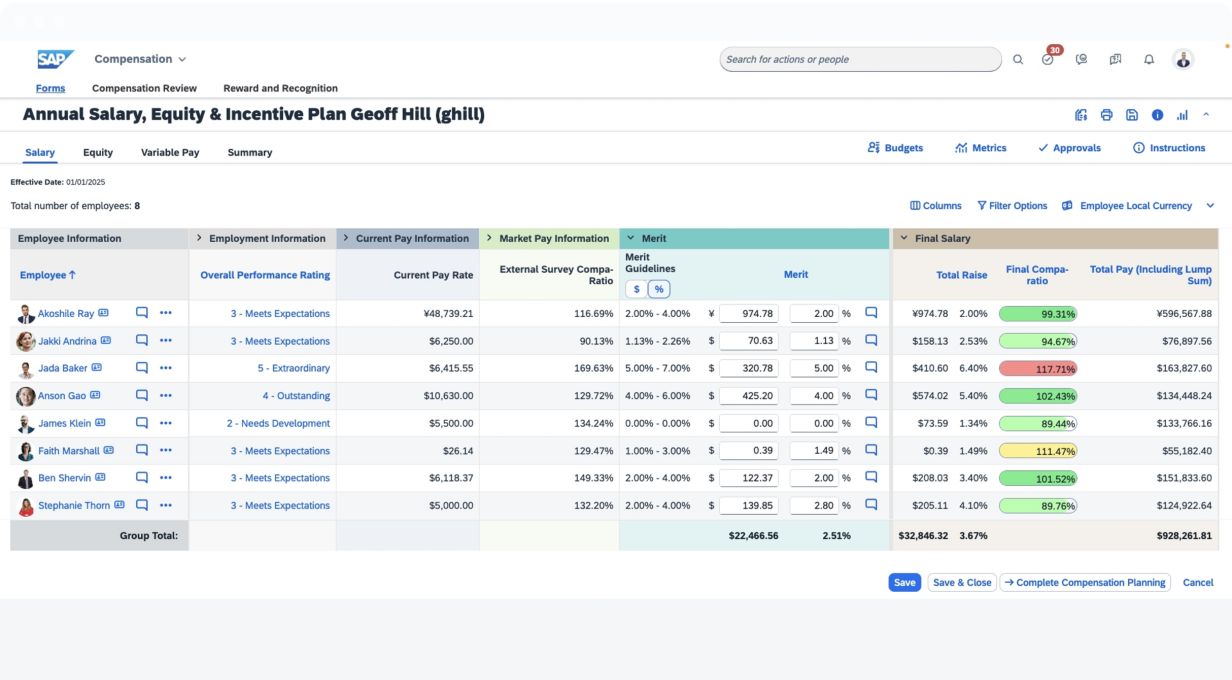
Task: Open the three-dots actions menu for Anson Gao
Action: coord(166,396)
